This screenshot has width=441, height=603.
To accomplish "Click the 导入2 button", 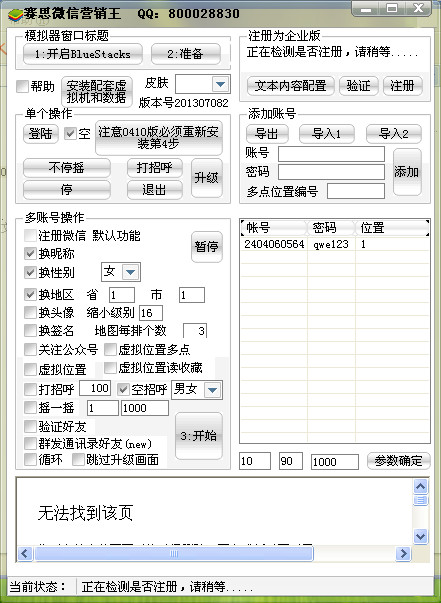I will (394, 134).
